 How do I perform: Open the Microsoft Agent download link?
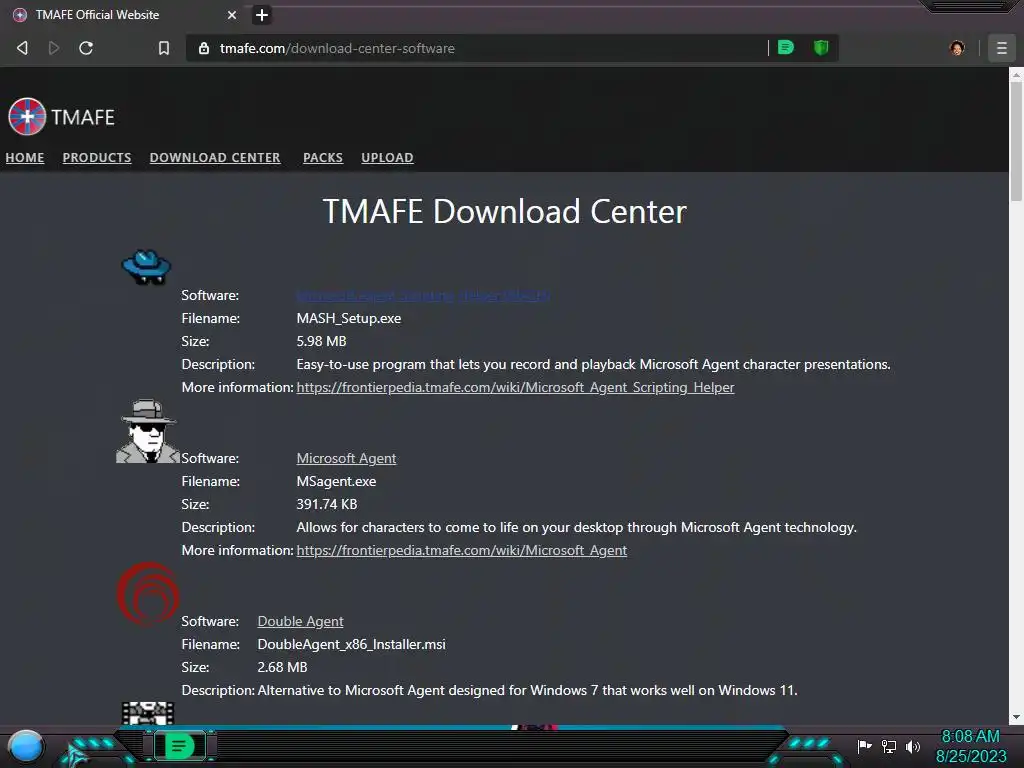346,458
